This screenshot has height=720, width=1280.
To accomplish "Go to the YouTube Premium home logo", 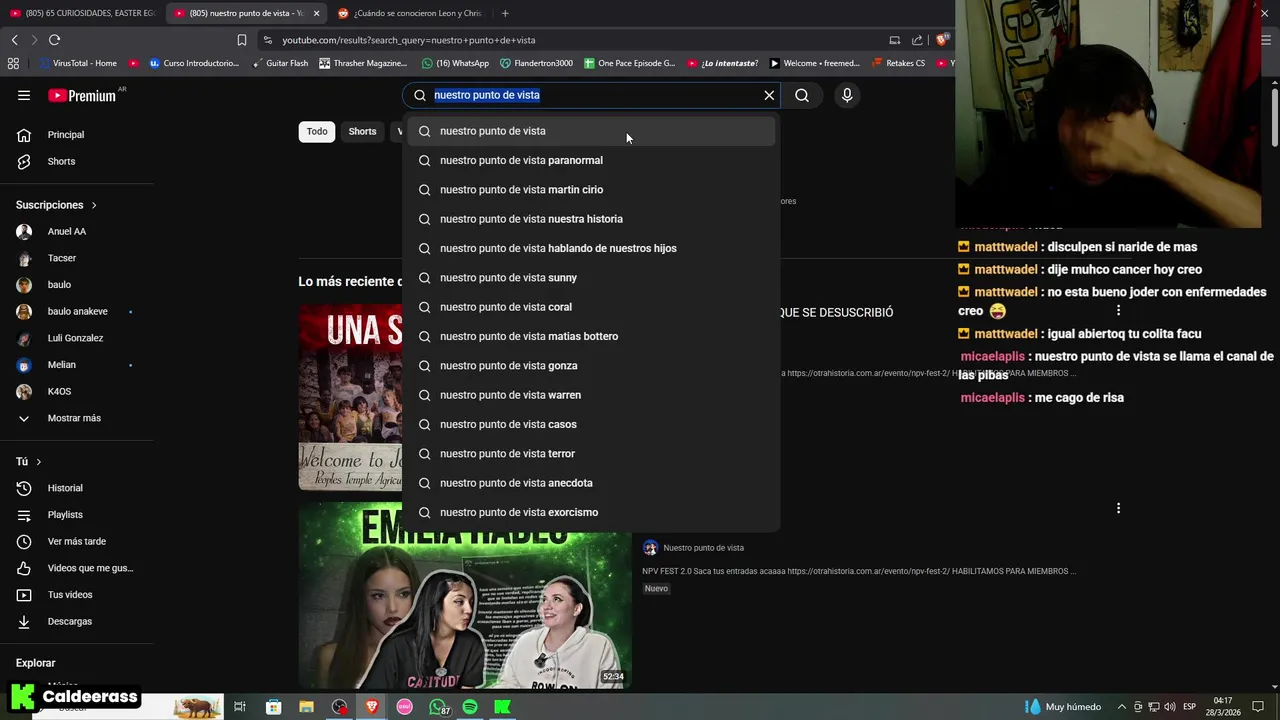I will (82, 95).
